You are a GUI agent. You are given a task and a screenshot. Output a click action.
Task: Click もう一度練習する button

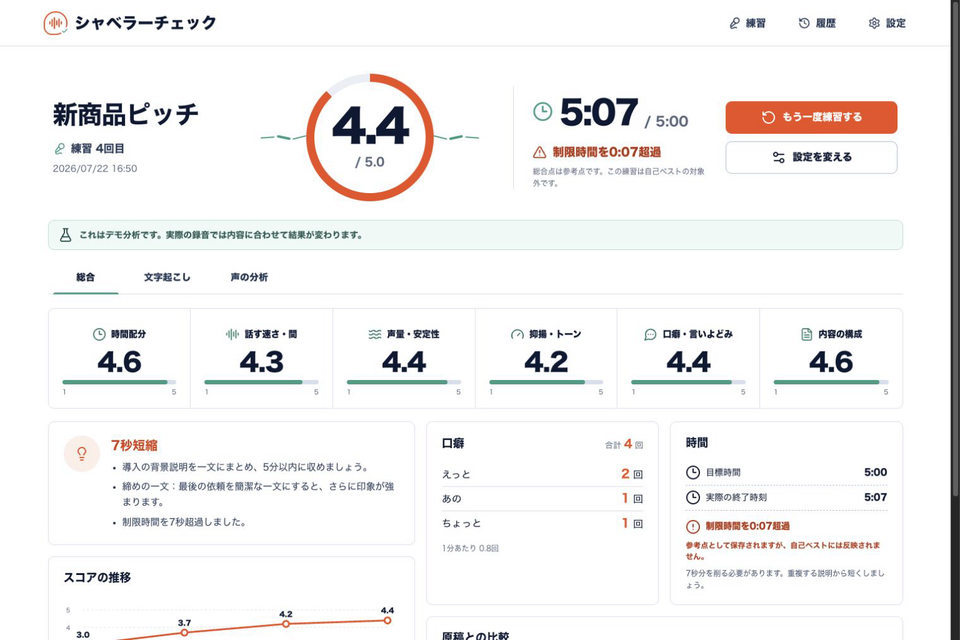[811, 117]
